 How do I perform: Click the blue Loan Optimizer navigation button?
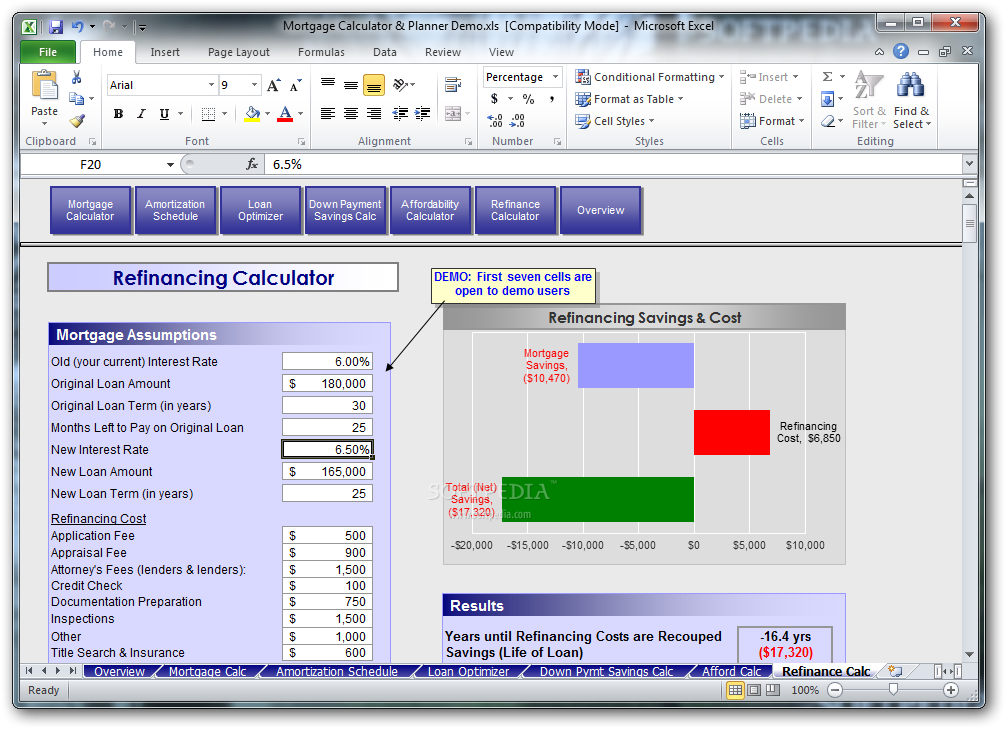point(260,210)
